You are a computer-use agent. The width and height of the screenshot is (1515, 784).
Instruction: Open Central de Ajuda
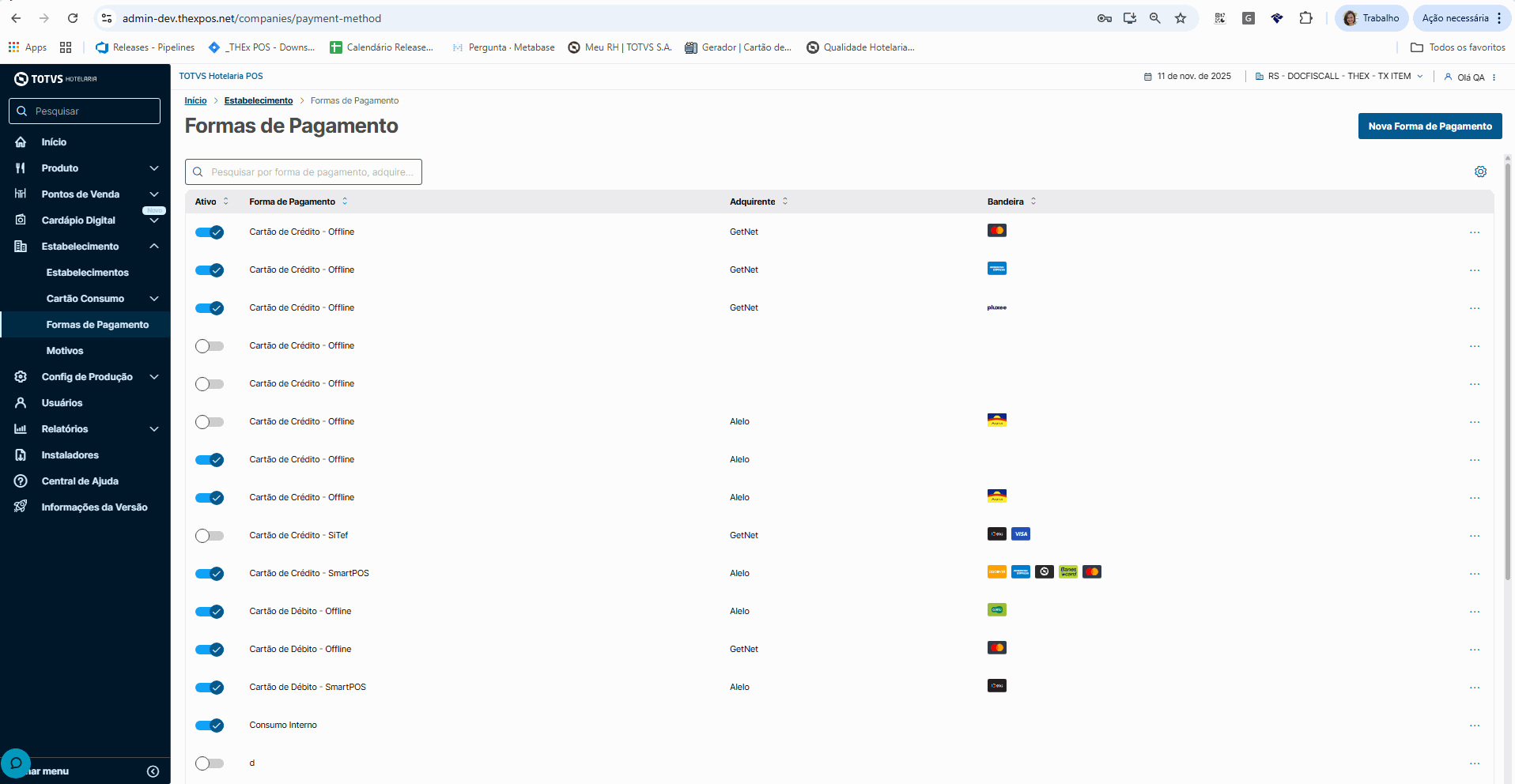(x=80, y=481)
